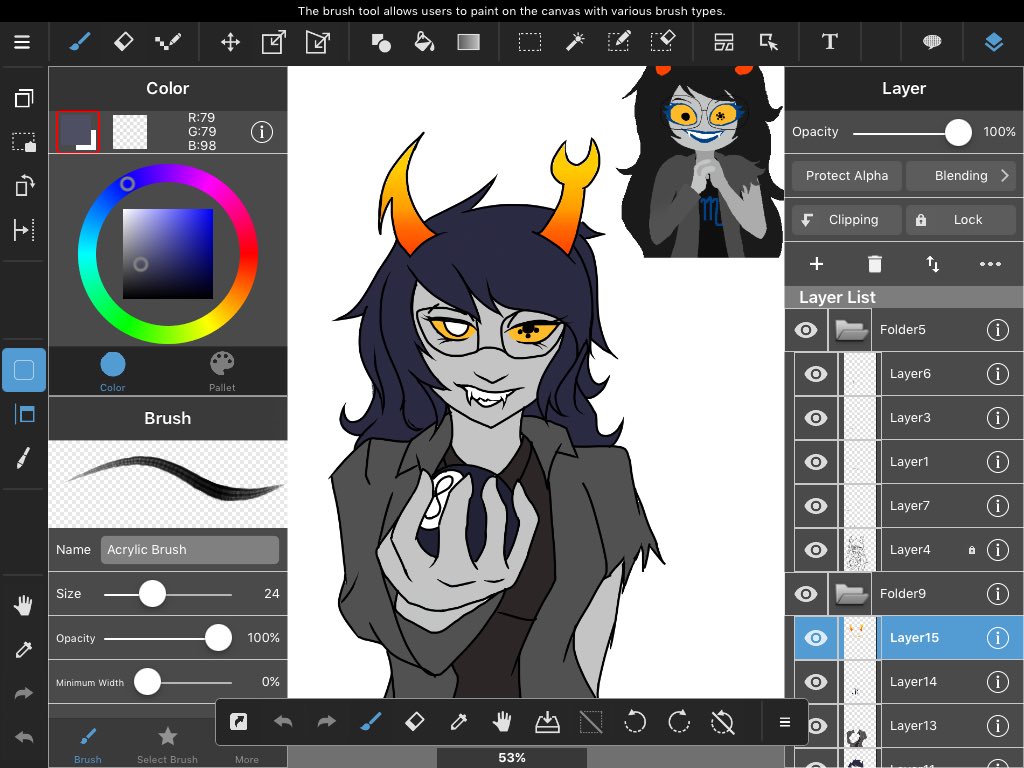1024x768 pixels.
Task: Open color info button in Color panel
Action: coord(262,132)
